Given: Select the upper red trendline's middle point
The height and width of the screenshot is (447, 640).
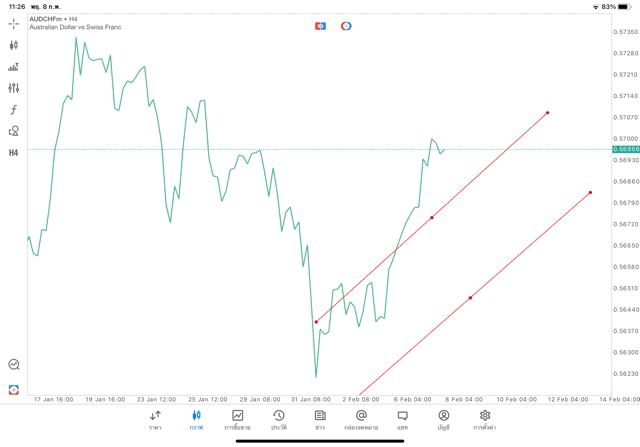Looking at the screenshot, I should click(432, 217).
